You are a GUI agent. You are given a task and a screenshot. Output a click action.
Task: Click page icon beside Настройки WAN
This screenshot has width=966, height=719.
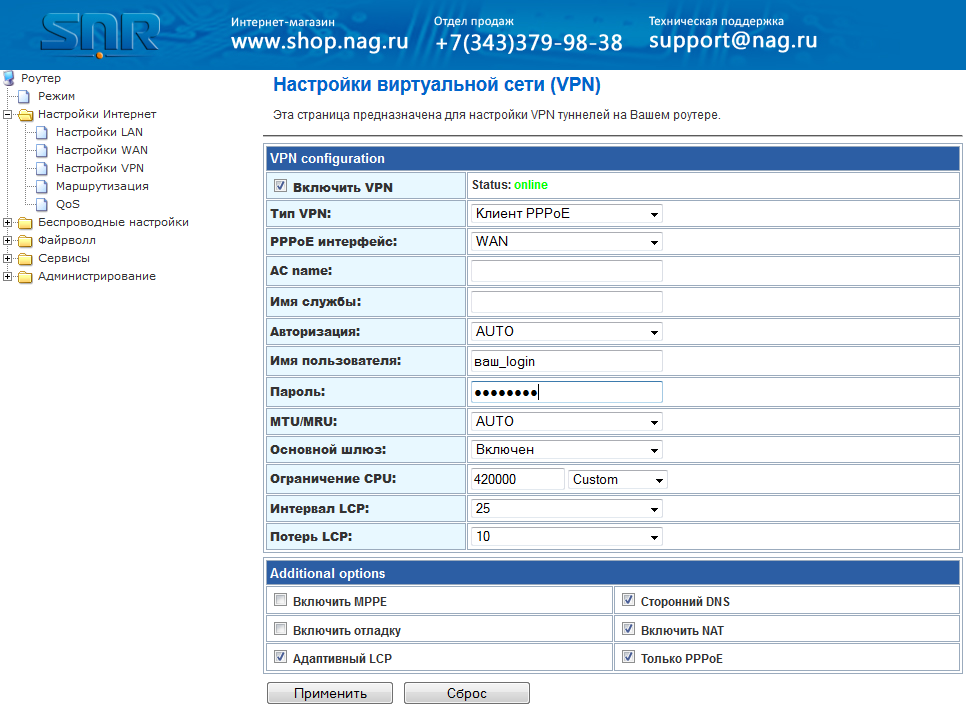[x=42, y=150]
